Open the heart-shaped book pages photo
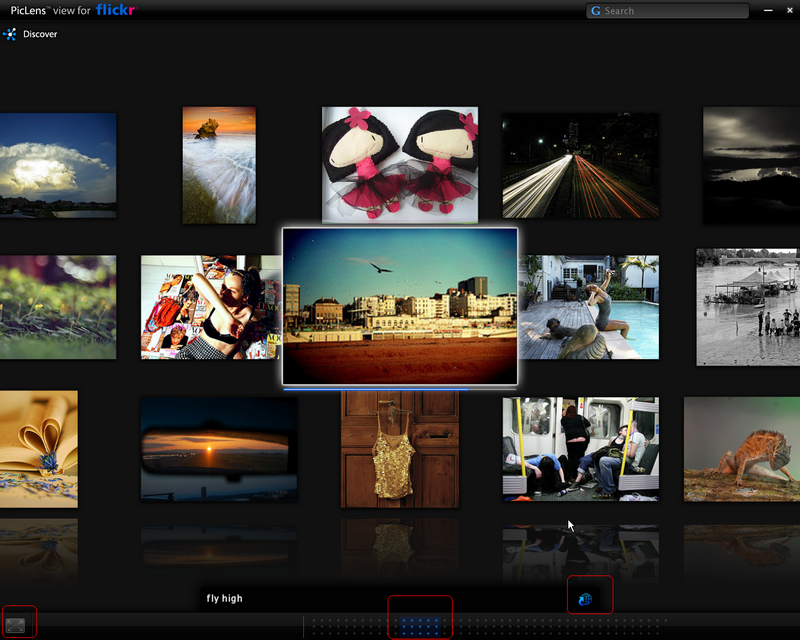Viewport: 800px width, 640px height. point(38,449)
